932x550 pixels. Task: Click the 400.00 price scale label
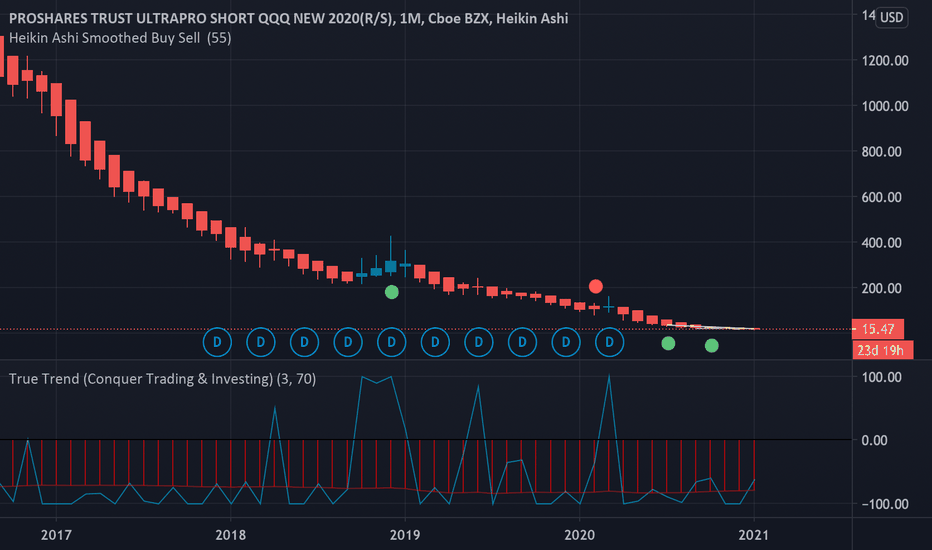tap(881, 243)
